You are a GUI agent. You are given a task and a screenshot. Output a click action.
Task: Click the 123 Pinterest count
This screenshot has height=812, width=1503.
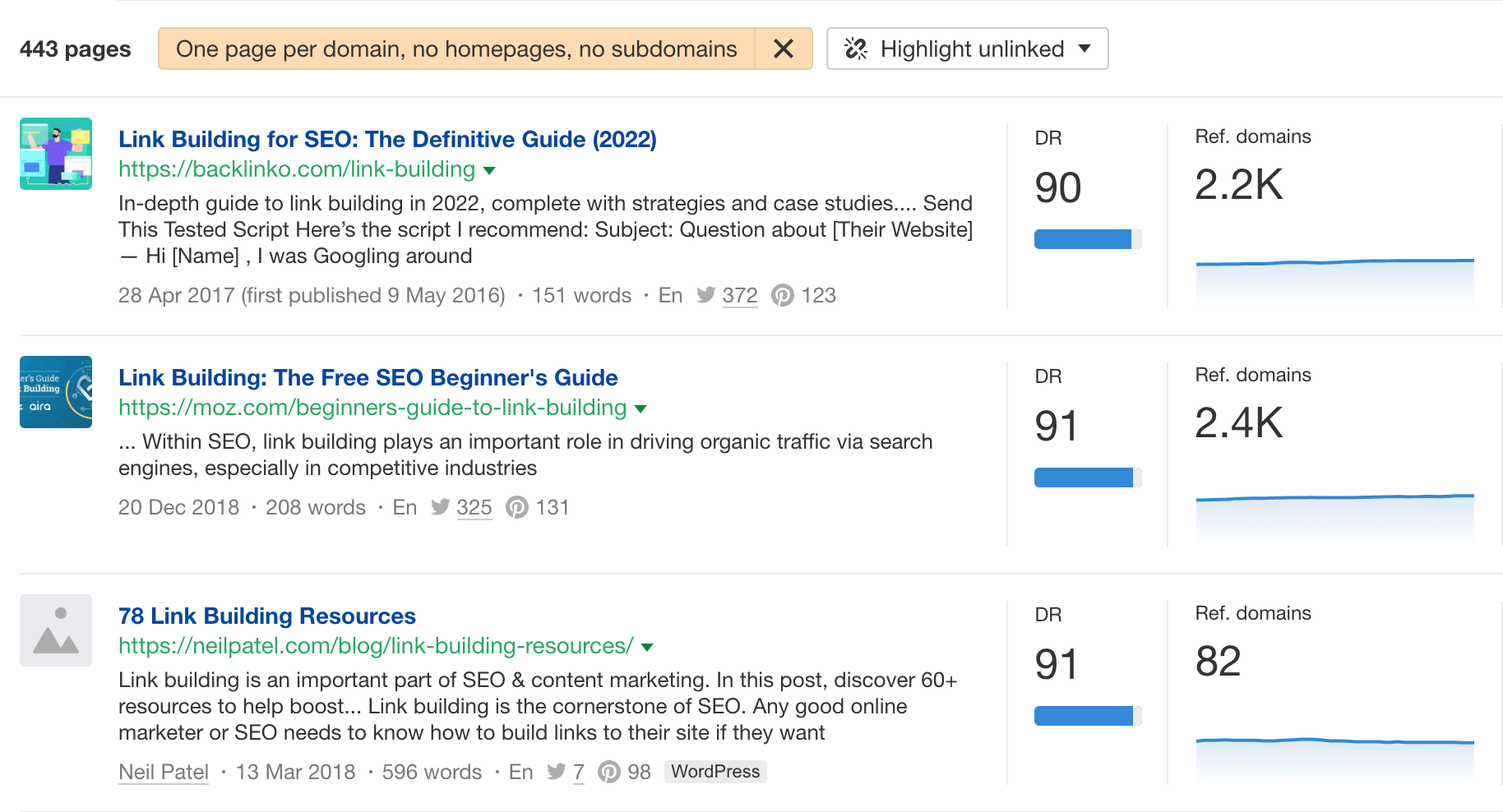(819, 295)
